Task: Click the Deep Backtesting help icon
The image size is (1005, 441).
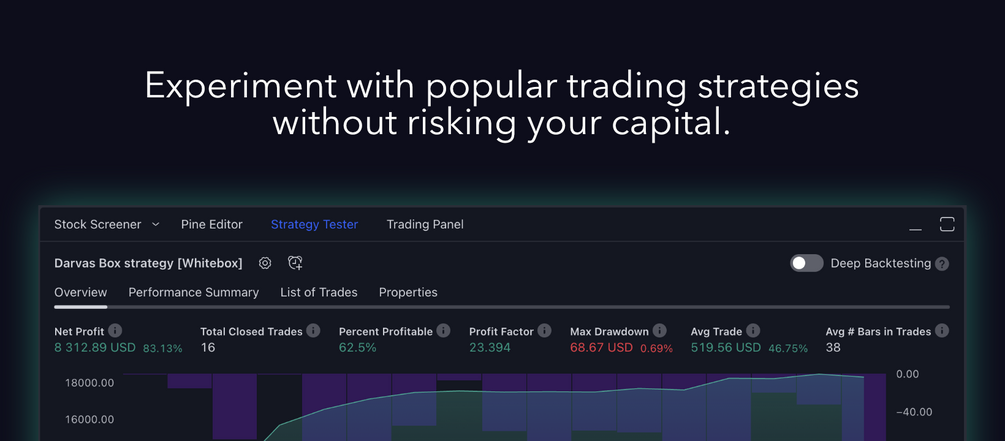Action: 942,264
